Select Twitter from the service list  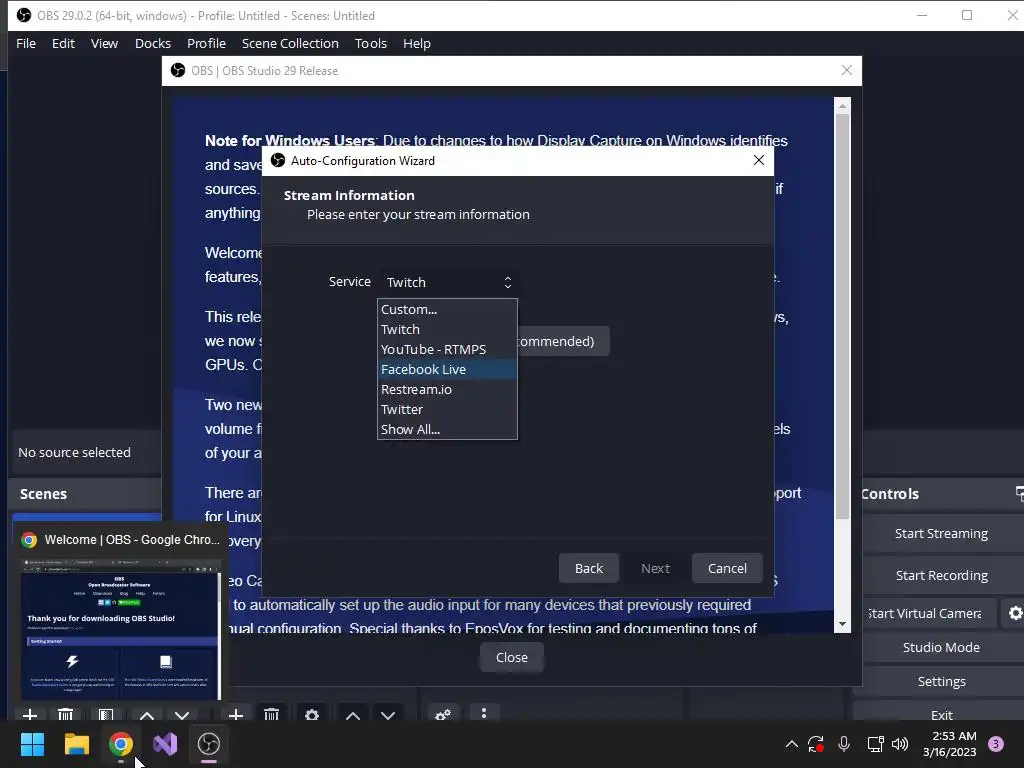(447, 409)
